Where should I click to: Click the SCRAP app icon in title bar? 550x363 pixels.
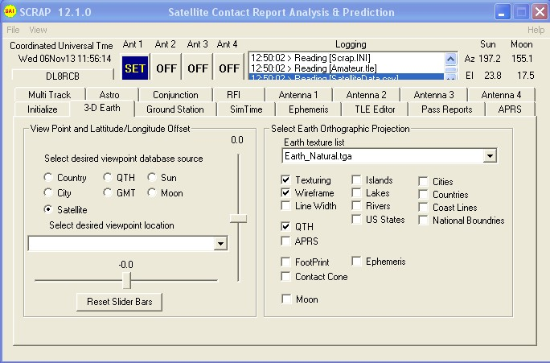click(x=9, y=12)
